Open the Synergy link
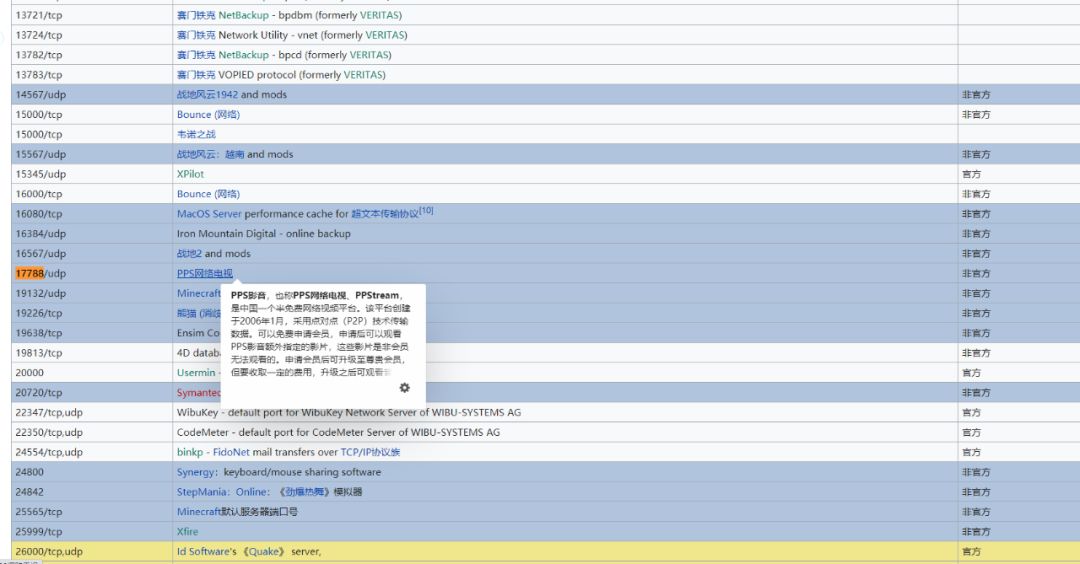This screenshot has height=564, width=1080. click(x=196, y=472)
